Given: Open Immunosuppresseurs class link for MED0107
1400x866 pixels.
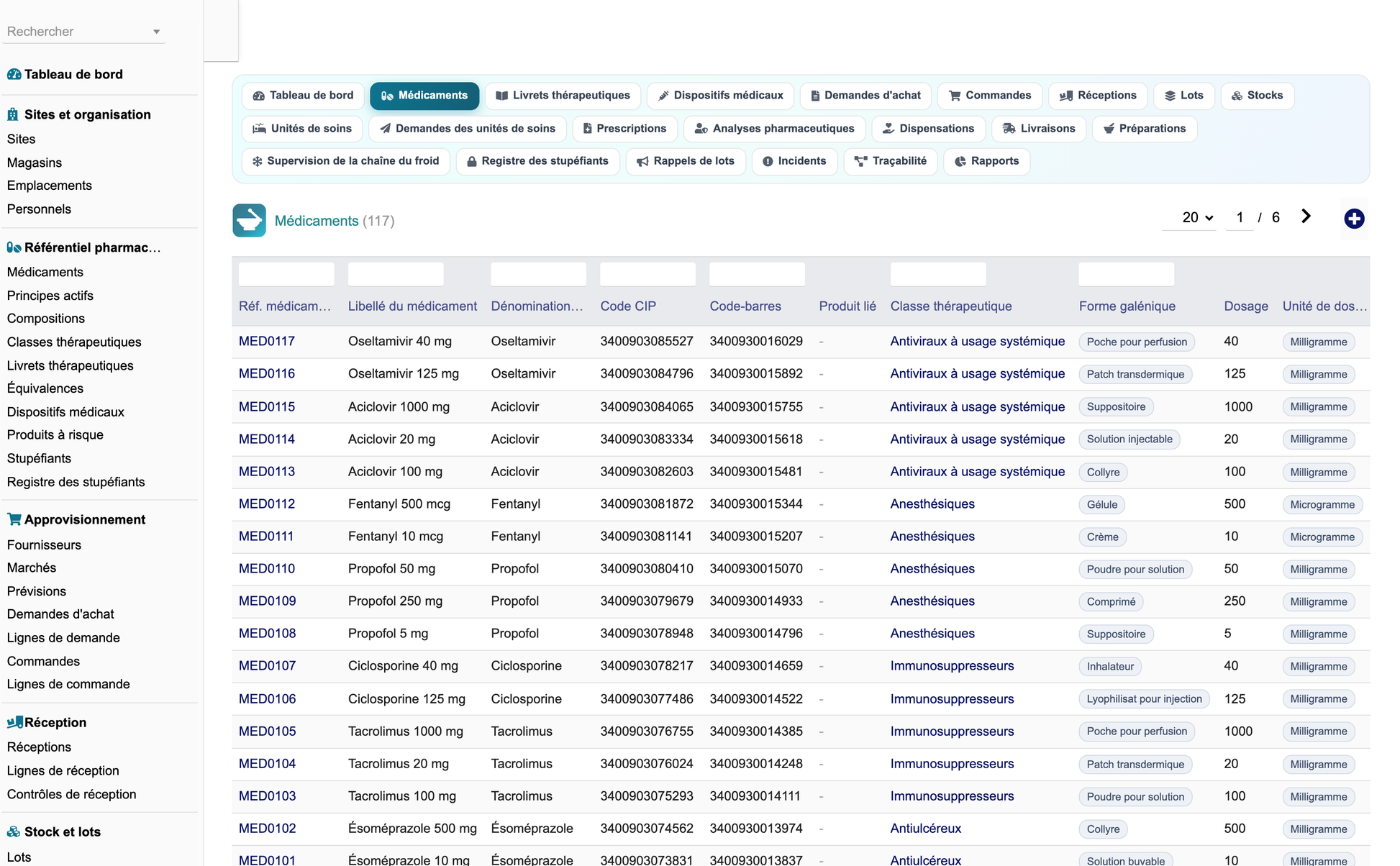Looking at the screenshot, I should coord(952,665).
